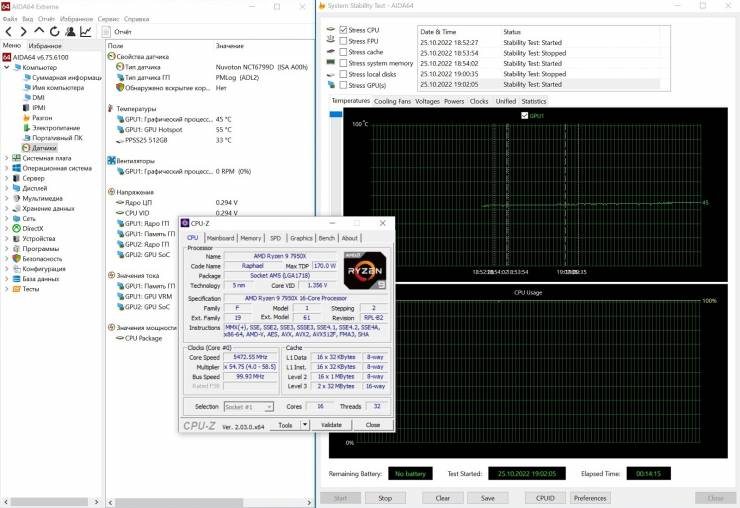Image resolution: width=740 pixels, height=508 pixels.
Task: Click the Stop button in Stability Test
Action: pyautogui.click(x=385, y=498)
